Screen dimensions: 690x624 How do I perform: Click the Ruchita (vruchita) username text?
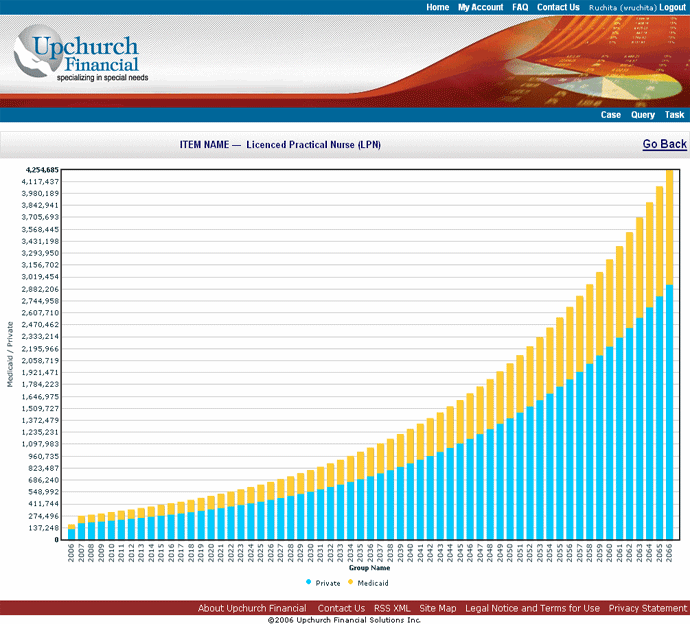[623, 7]
